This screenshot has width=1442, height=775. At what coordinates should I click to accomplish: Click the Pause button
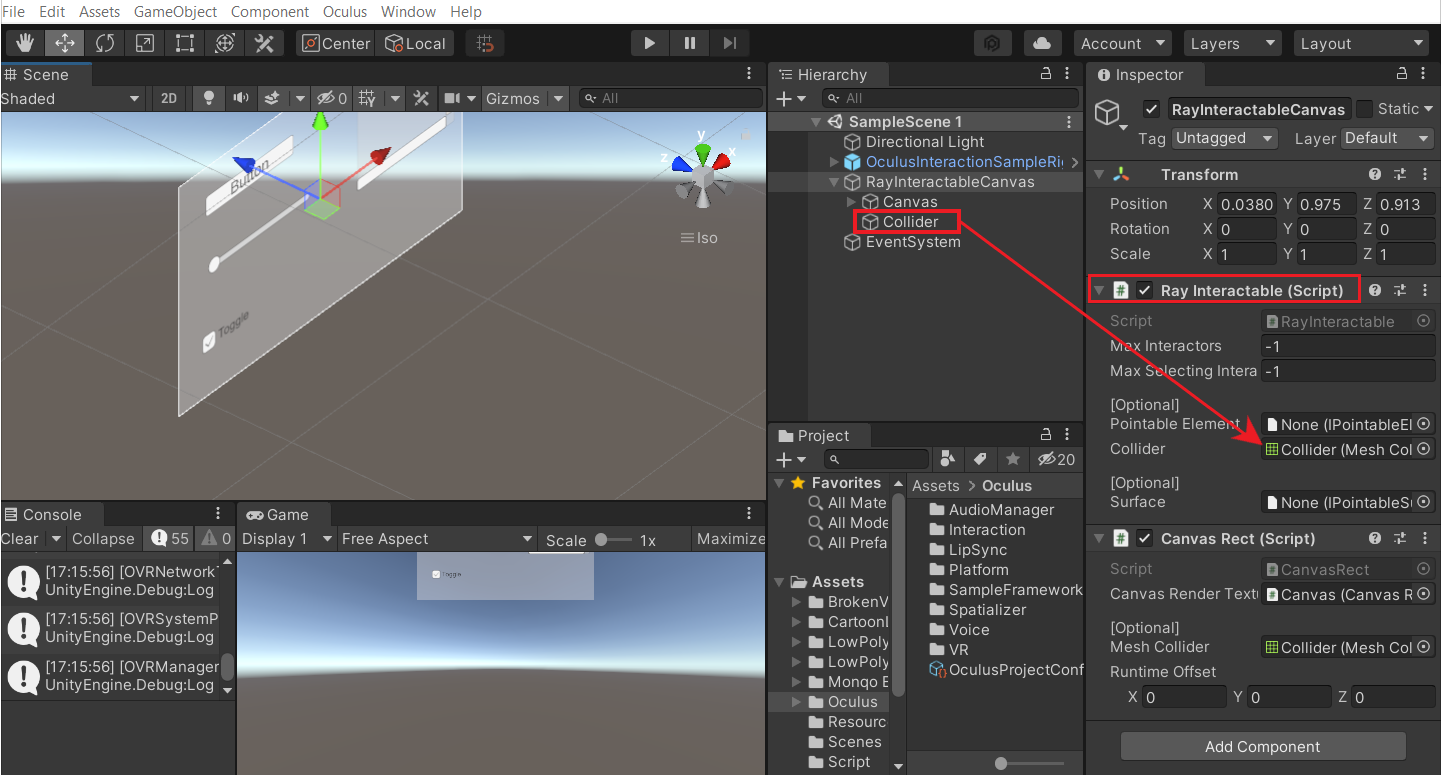(x=690, y=43)
